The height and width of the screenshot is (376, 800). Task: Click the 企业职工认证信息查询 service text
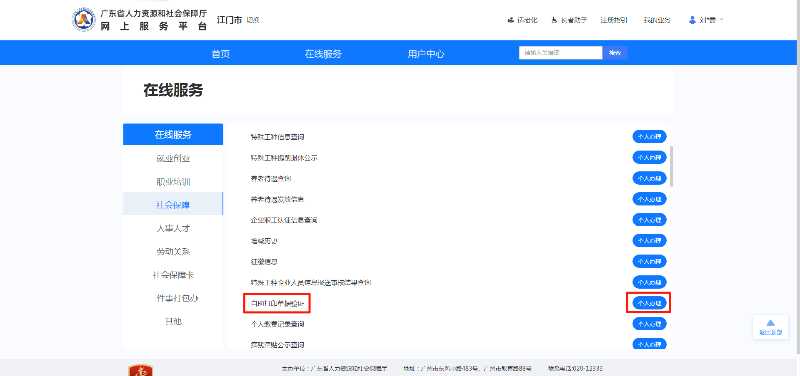click(284, 220)
